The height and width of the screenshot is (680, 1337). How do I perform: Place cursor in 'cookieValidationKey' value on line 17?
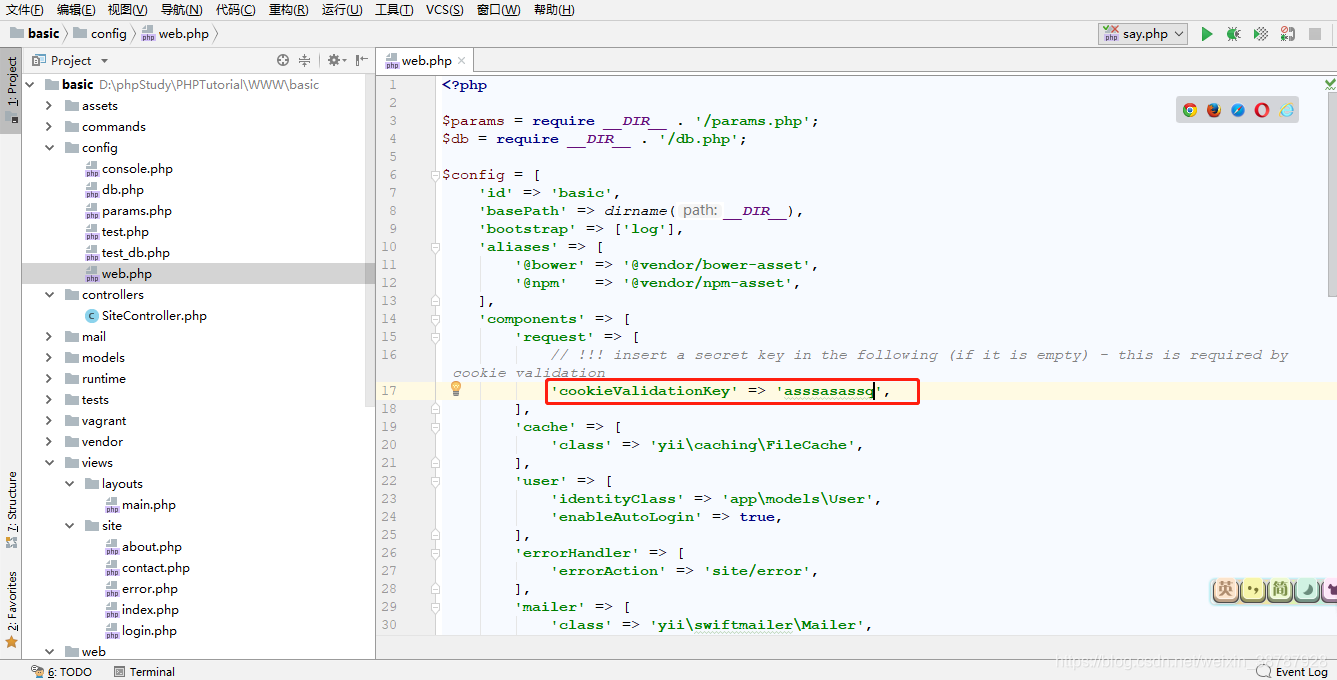829,391
